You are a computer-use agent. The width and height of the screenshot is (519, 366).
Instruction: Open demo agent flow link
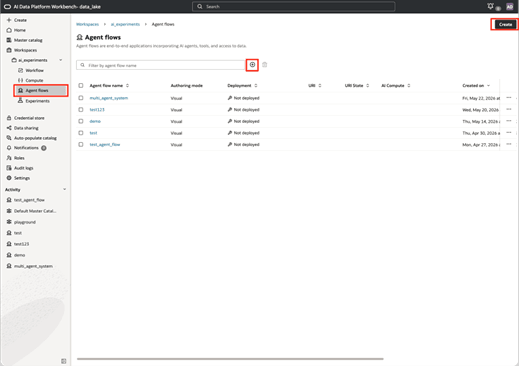tap(95, 121)
